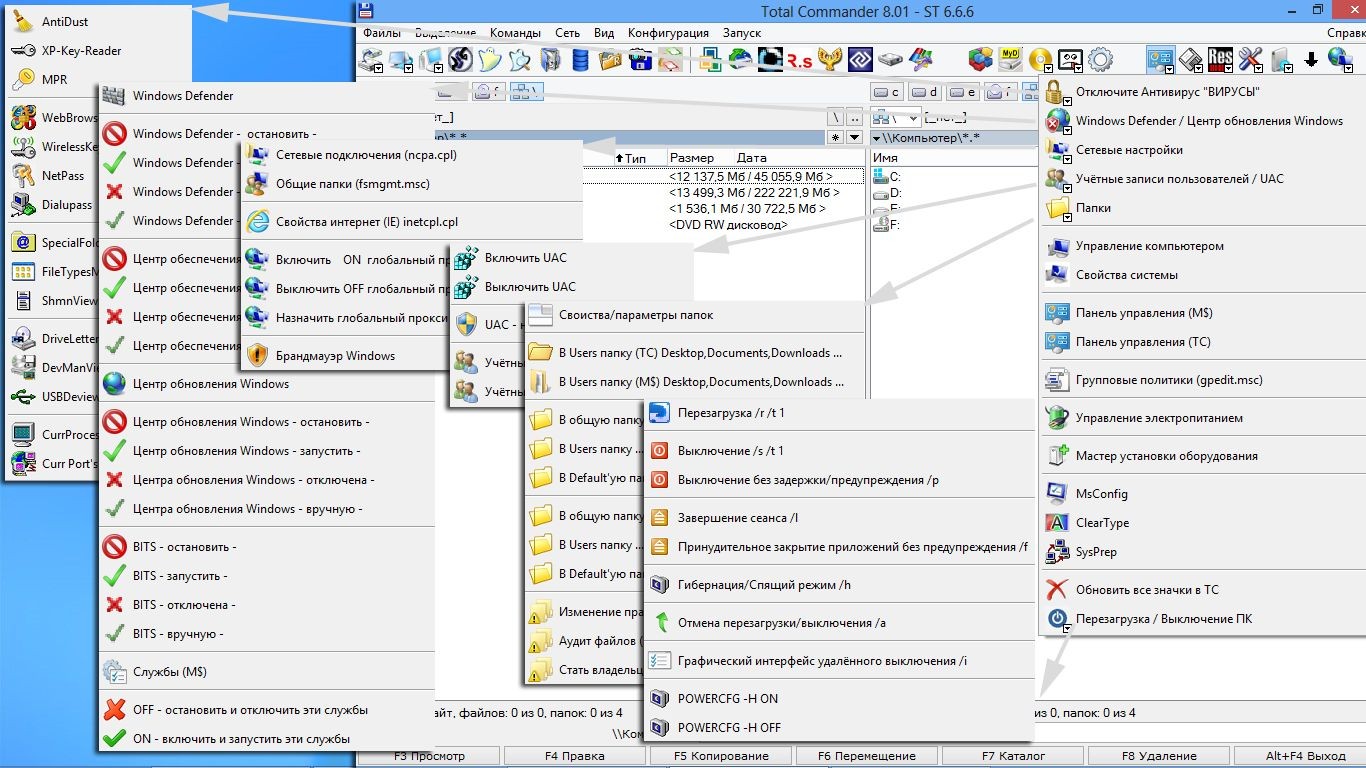The height and width of the screenshot is (768, 1366).
Task: Launch AntiDust from the left menu
Action: tap(98, 21)
